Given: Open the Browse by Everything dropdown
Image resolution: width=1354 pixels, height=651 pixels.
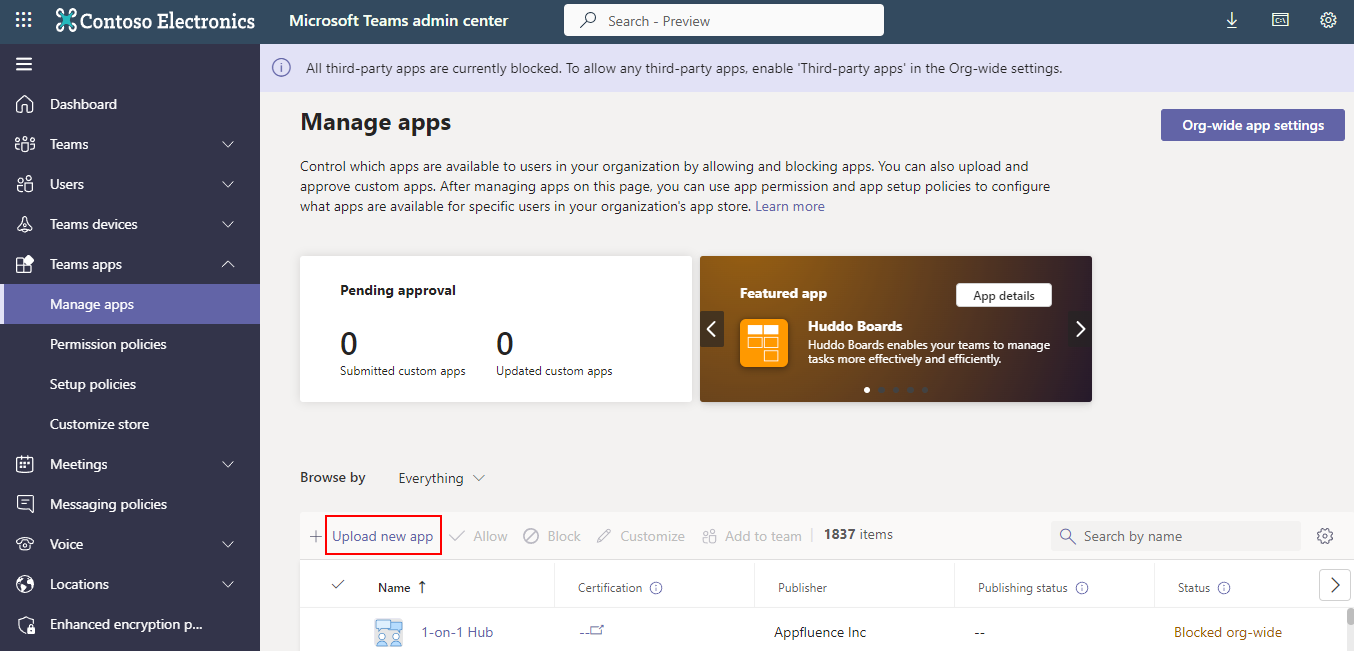Looking at the screenshot, I should coord(441,478).
